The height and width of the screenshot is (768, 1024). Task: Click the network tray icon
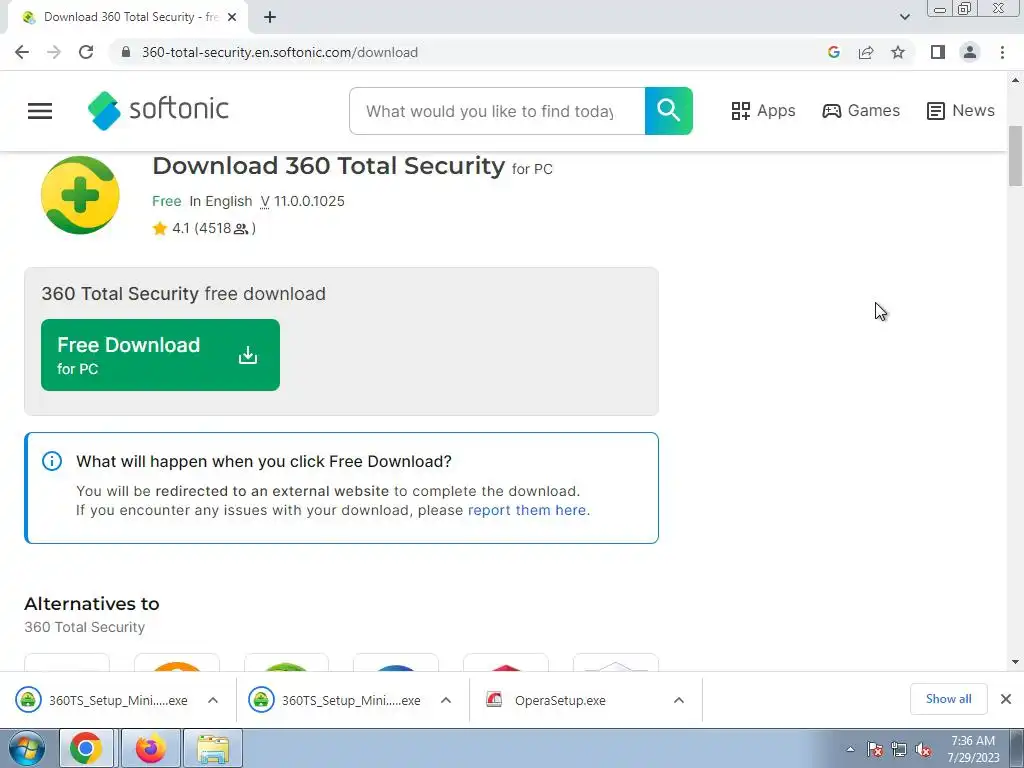click(899, 749)
